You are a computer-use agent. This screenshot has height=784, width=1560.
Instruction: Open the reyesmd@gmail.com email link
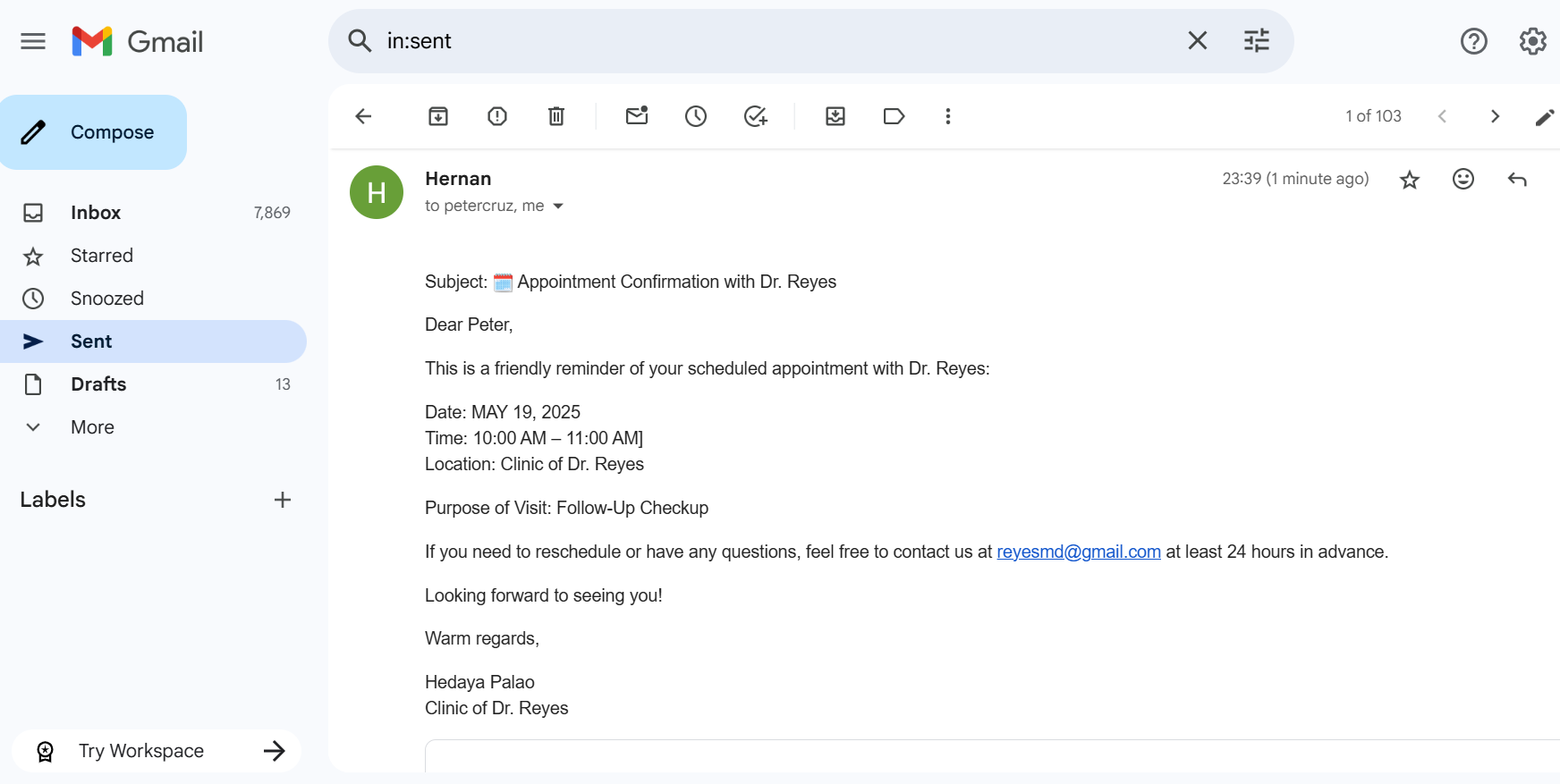coord(1079,552)
